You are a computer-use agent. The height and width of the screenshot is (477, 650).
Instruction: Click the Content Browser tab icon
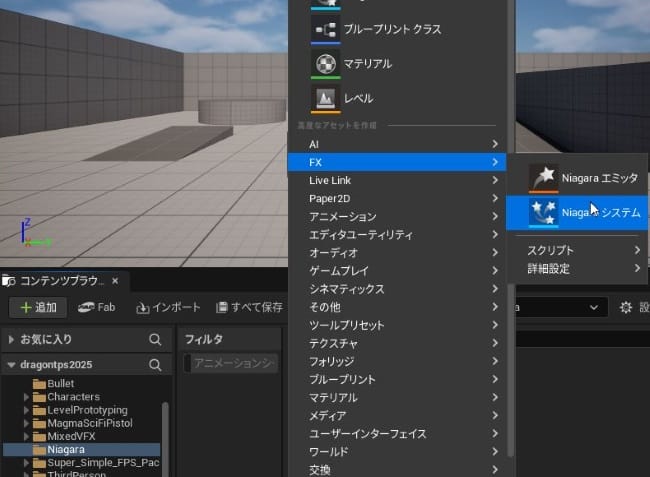pyautogui.click(x=9, y=281)
